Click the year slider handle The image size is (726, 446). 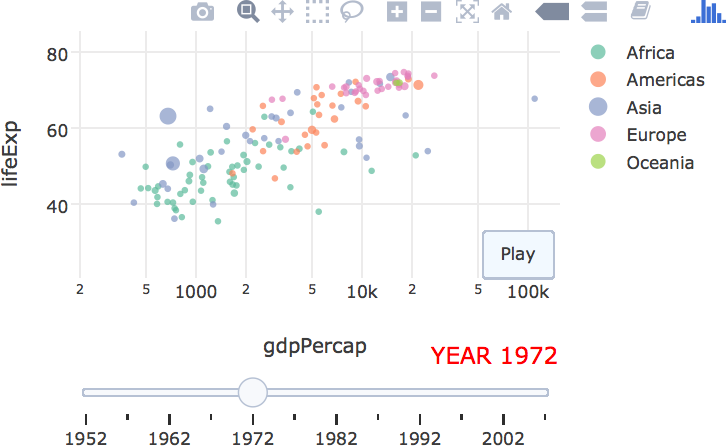(254, 392)
